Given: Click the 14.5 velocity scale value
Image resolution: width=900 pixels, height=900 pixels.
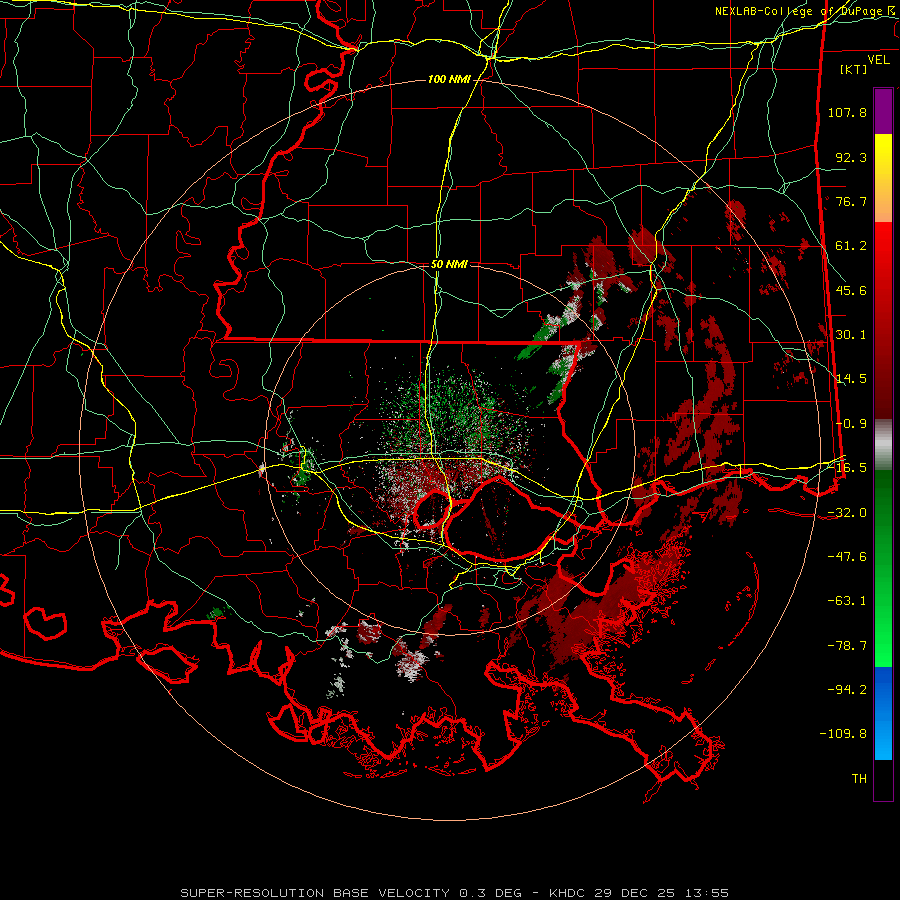Looking at the screenshot, I should click(x=851, y=379).
